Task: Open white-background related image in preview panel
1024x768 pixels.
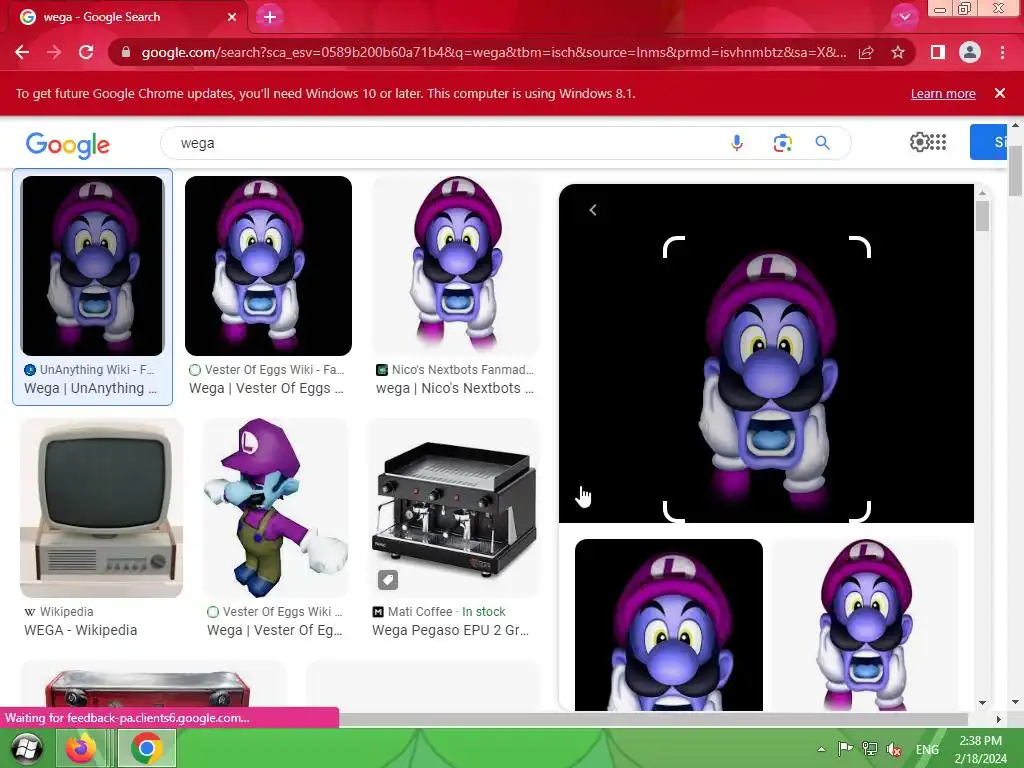Action: click(865, 624)
